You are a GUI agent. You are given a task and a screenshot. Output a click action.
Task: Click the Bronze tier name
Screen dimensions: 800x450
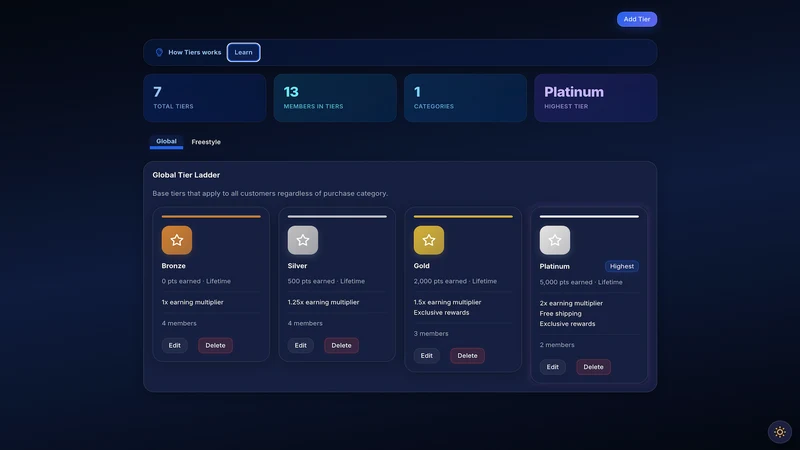pos(173,266)
